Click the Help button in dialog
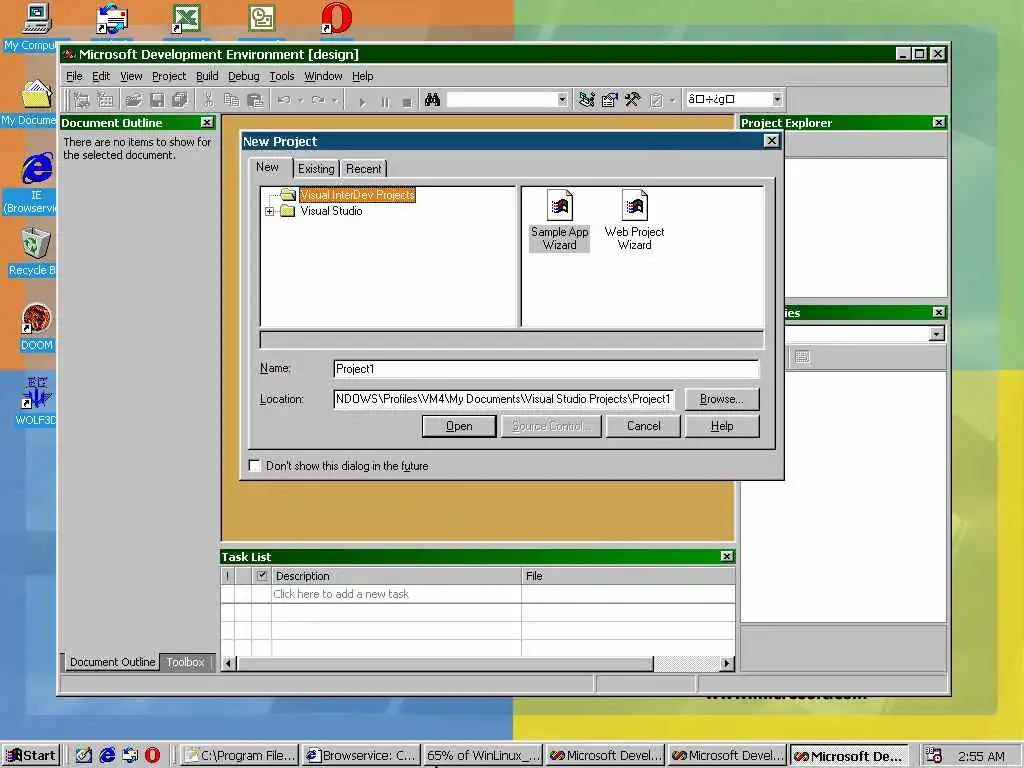Viewport: 1024px width, 768px height. (x=722, y=426)
